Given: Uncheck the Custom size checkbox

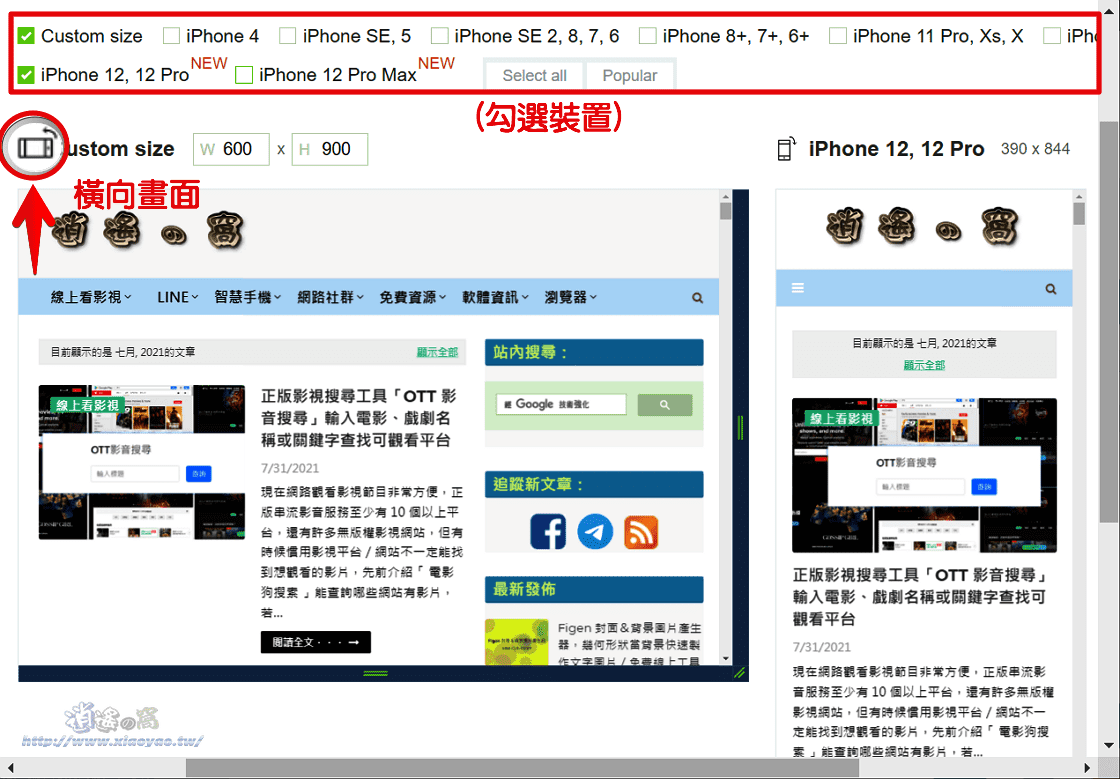Looking at the screenshot, I should [26, 36].
